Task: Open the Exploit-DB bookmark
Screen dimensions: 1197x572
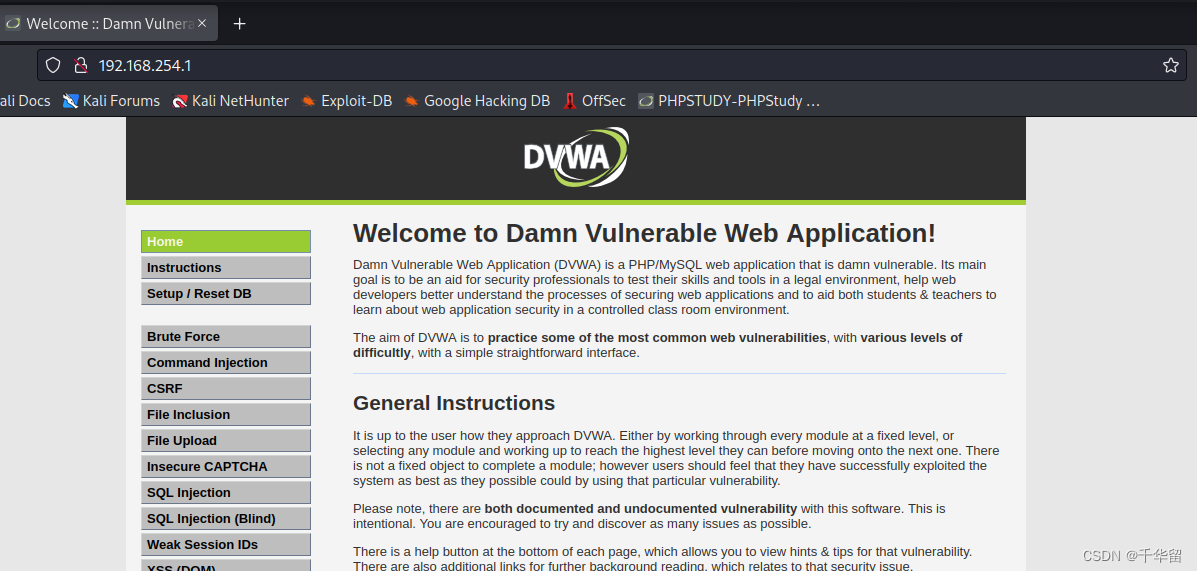Action: tap(347, 101)
